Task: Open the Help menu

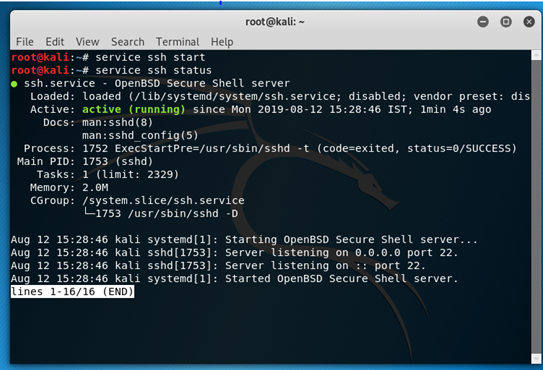Action: point(222,42)
